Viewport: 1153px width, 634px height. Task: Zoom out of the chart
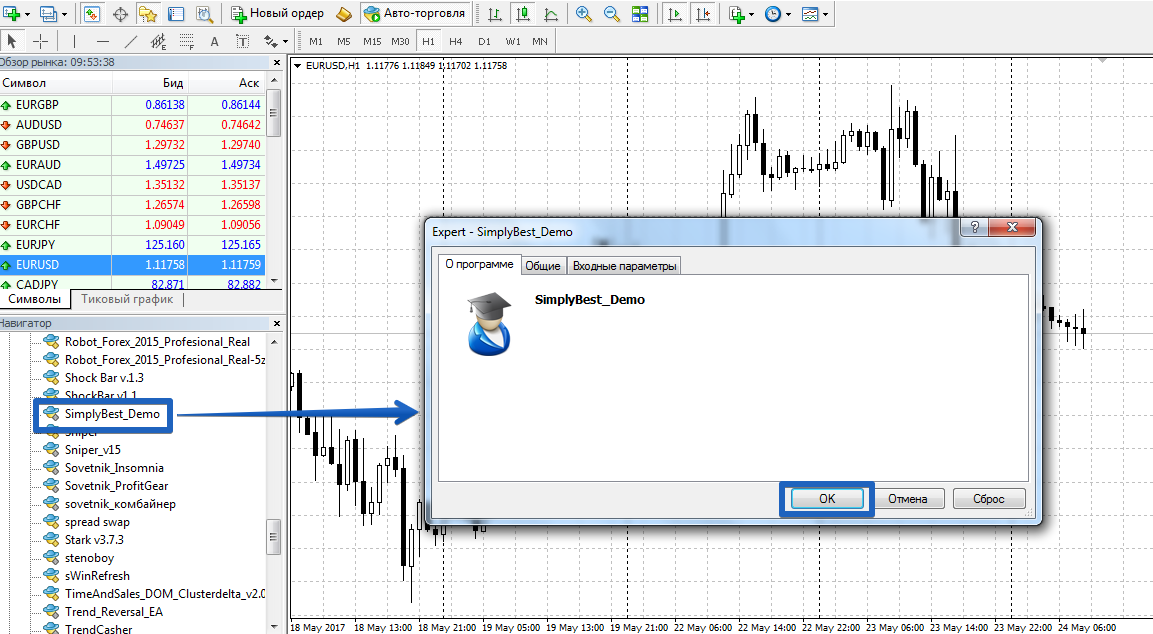(x=611, y=14)
